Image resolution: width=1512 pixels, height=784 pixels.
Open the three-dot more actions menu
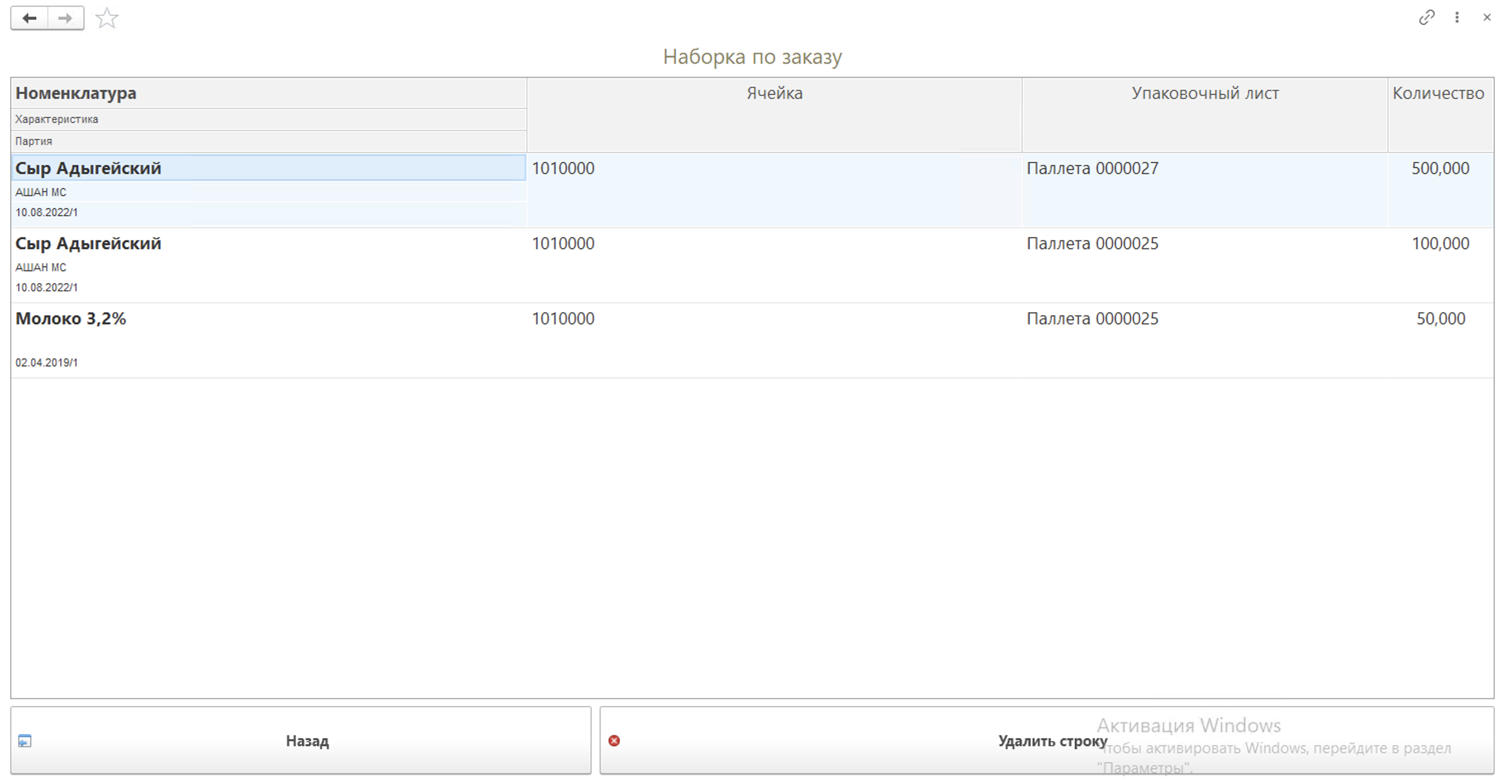point(1457,18)
